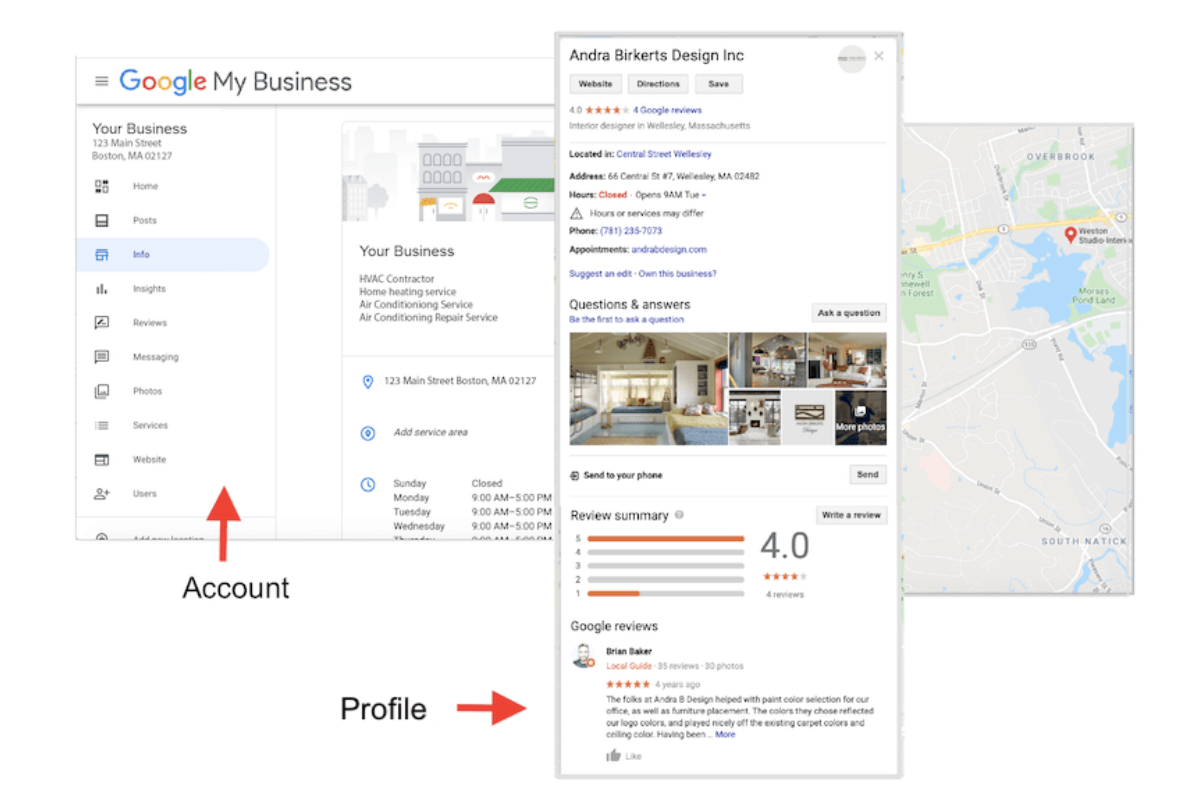
Task: Click the Monday 9:00 AM–5:00 PM hours row
Action: (x=472, y=498)
